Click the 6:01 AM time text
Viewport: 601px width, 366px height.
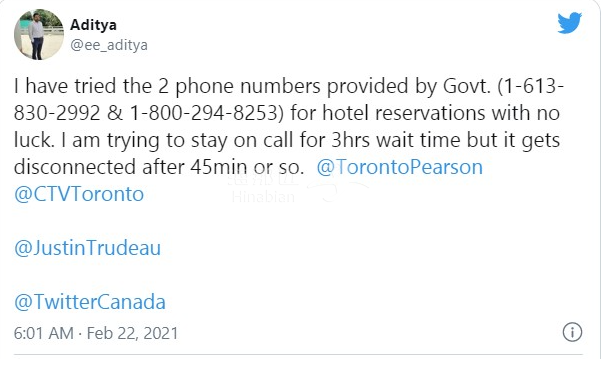pyautogui.click(x=43, y=333)
